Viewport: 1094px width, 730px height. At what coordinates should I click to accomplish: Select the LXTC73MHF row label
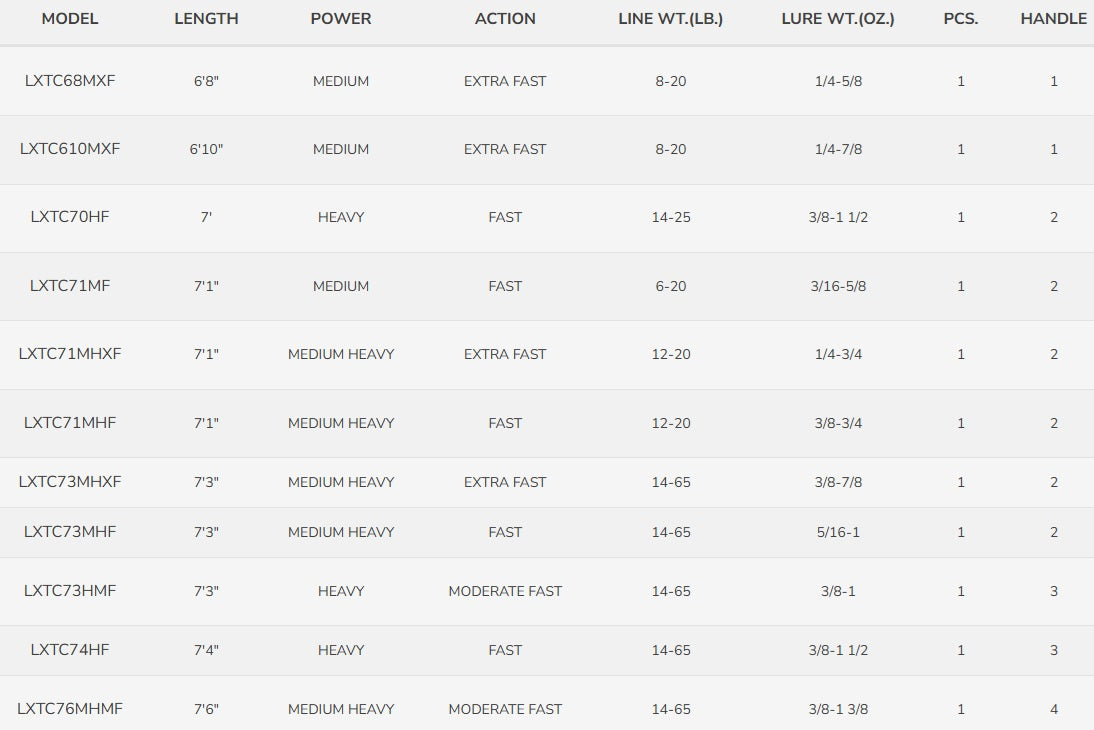(70, 532)
